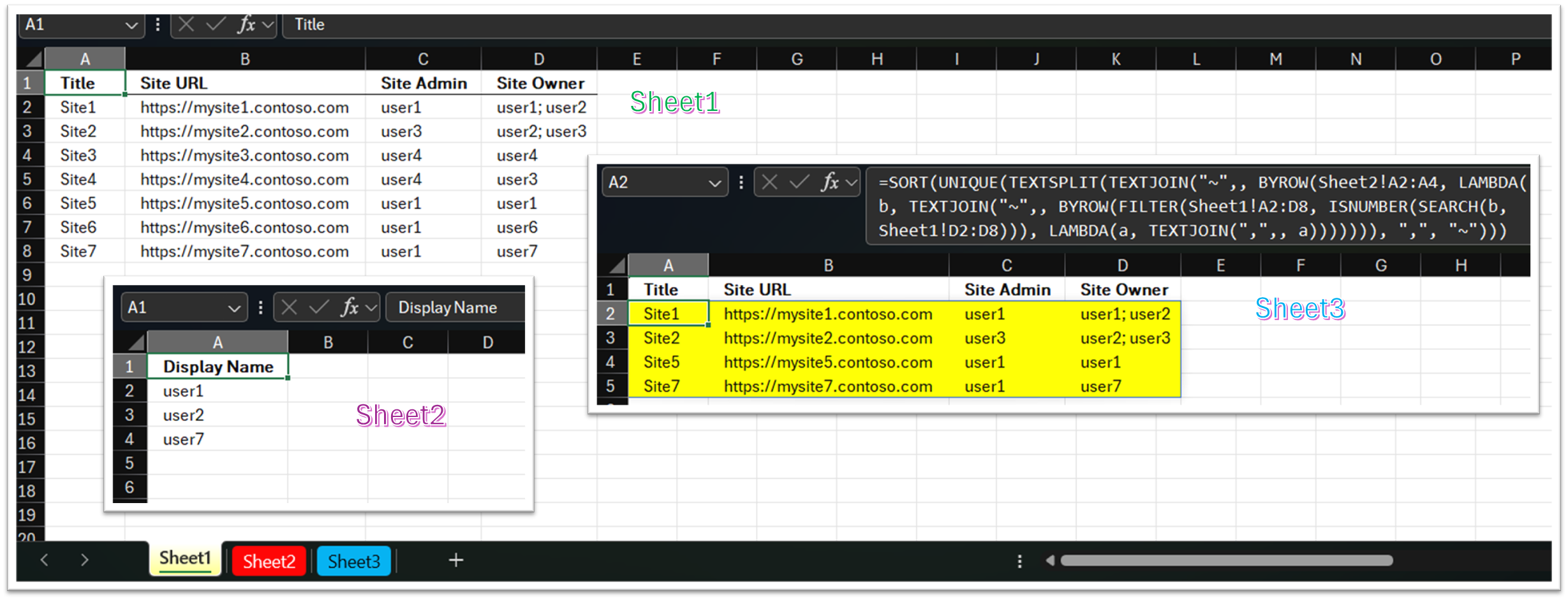Click the scroll left arrow of the horizontal scrollbar
This screenshot has height=600, width=1568.
point(1049,560)
